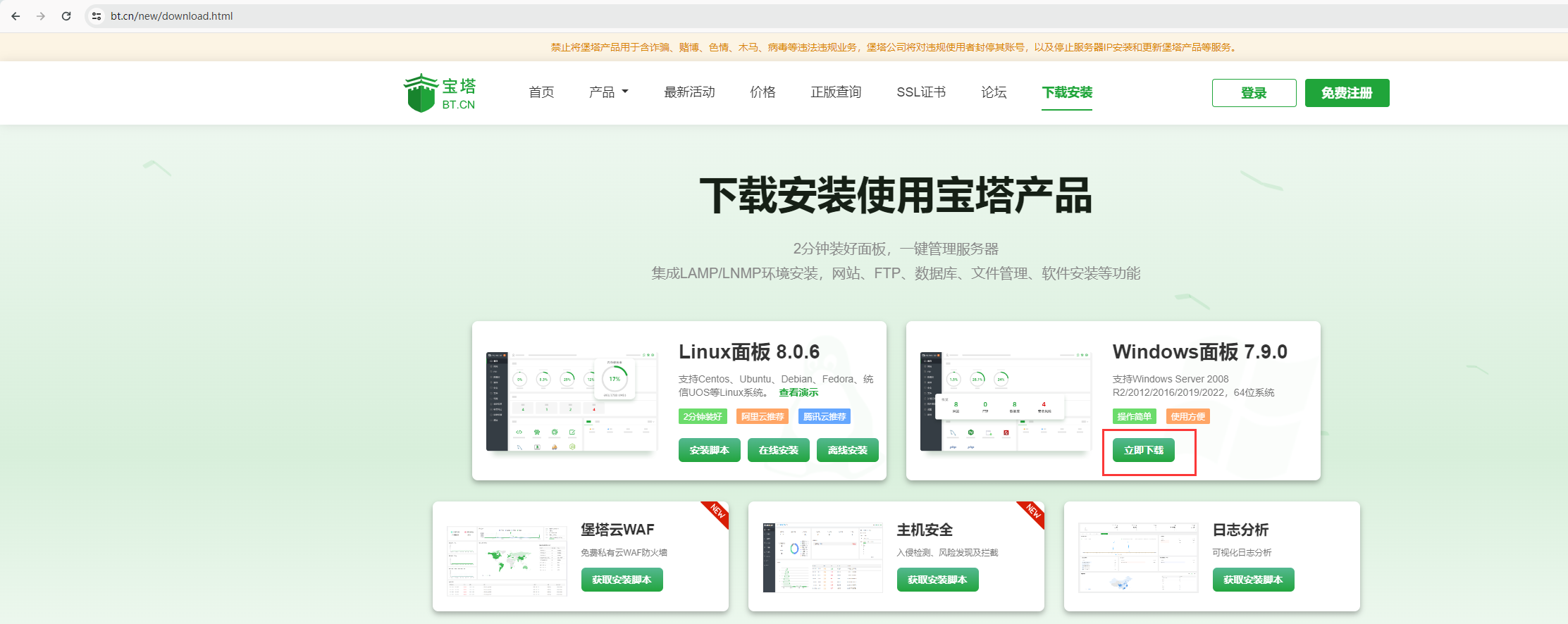Visit the 论坛 nav link
The height and width of the screenshot is (624, 1568).
pos(994,92)
